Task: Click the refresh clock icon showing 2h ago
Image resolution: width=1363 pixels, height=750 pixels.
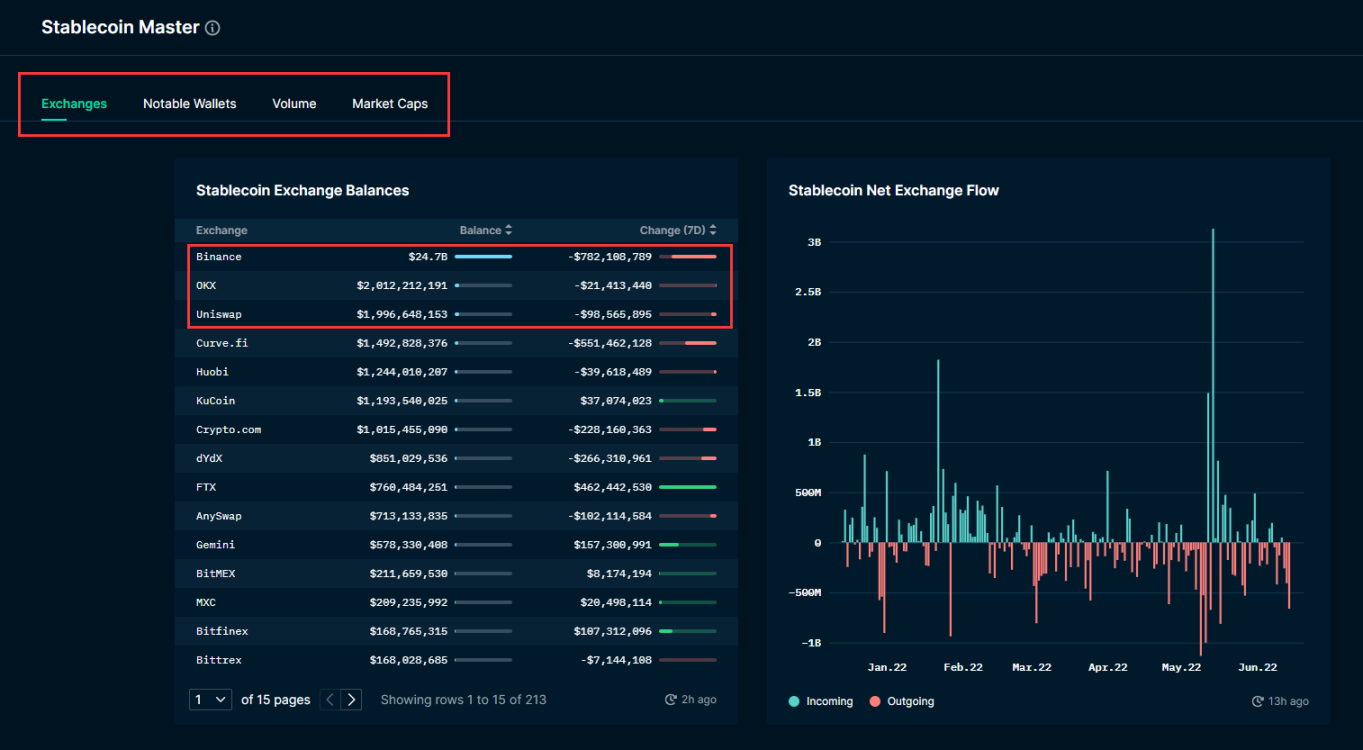Action: pos(671,700)
